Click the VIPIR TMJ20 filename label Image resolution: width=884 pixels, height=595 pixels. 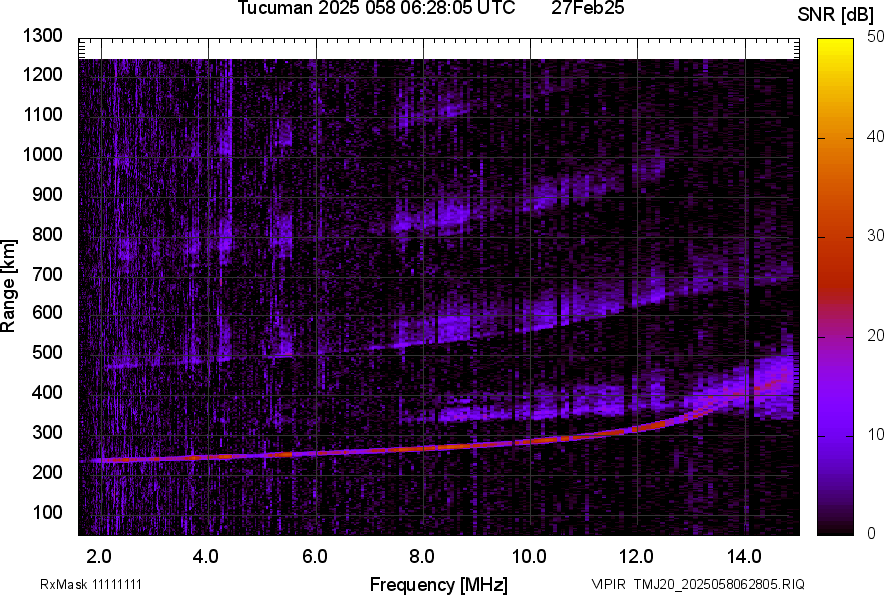click(697, 584)
